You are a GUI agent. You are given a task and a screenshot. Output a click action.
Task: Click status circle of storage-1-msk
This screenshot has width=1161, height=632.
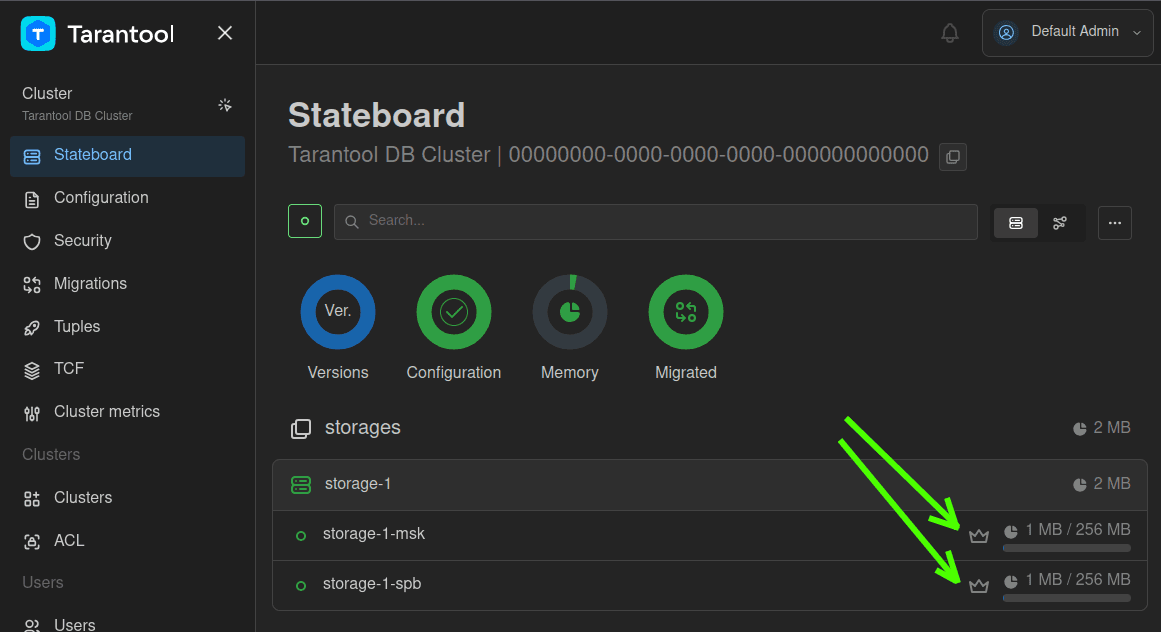click(301, 536)
